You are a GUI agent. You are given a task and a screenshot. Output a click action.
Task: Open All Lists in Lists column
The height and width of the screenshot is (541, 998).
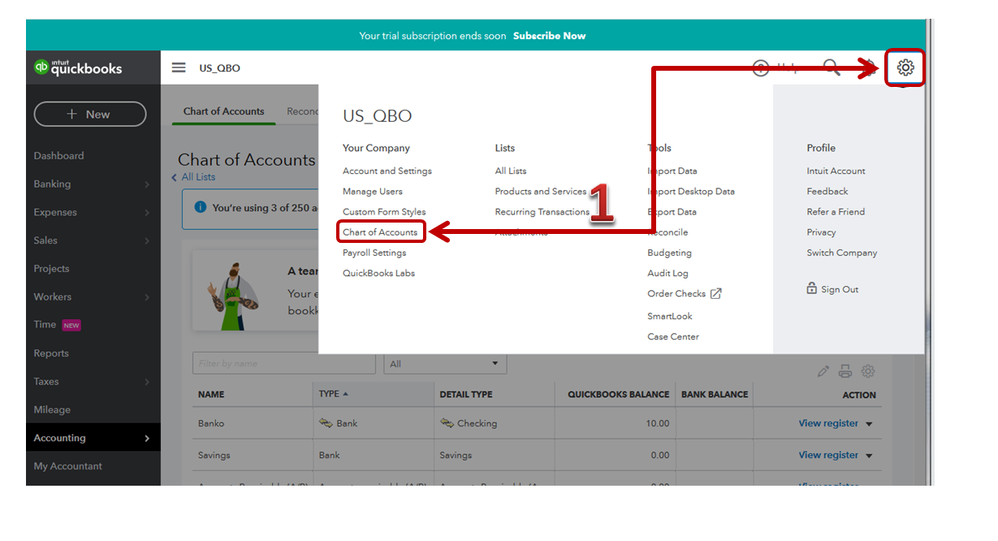(510, 171)
